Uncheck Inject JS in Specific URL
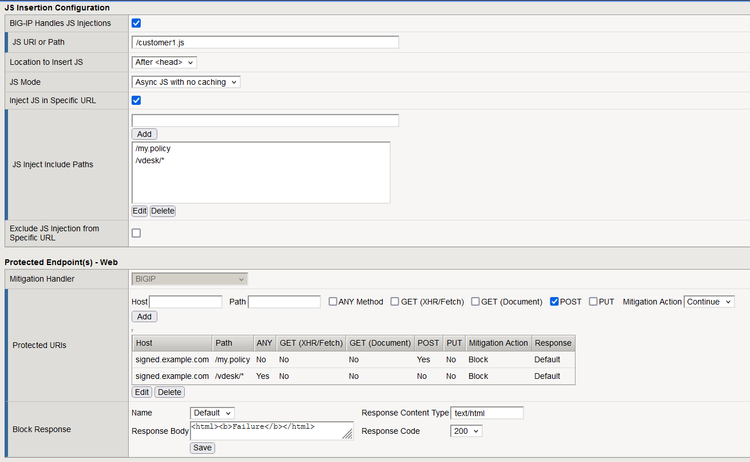Screen dimensions: 750x462 point(136,100)
